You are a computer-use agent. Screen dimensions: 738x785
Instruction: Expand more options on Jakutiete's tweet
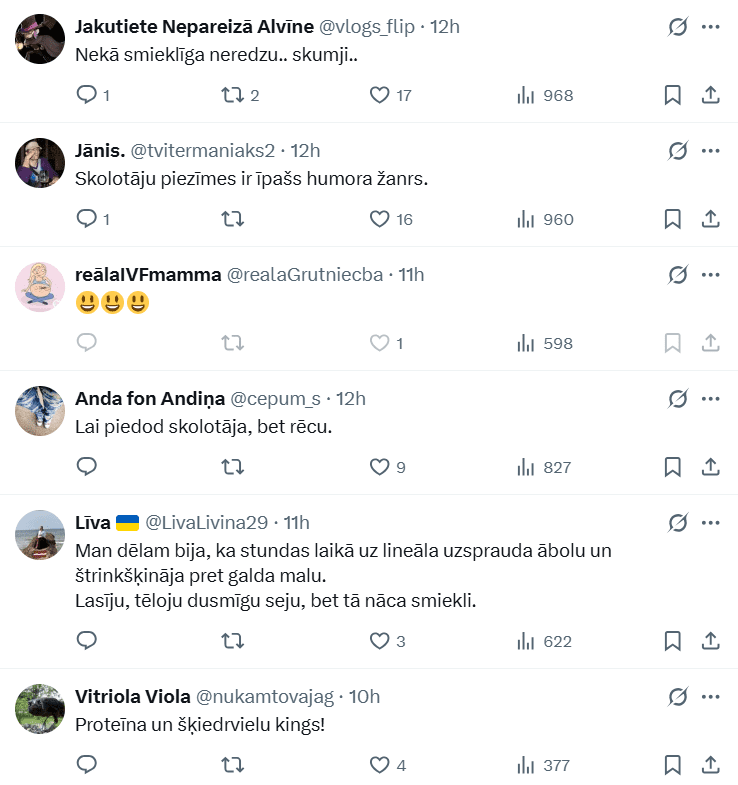(x=711, y=27)
